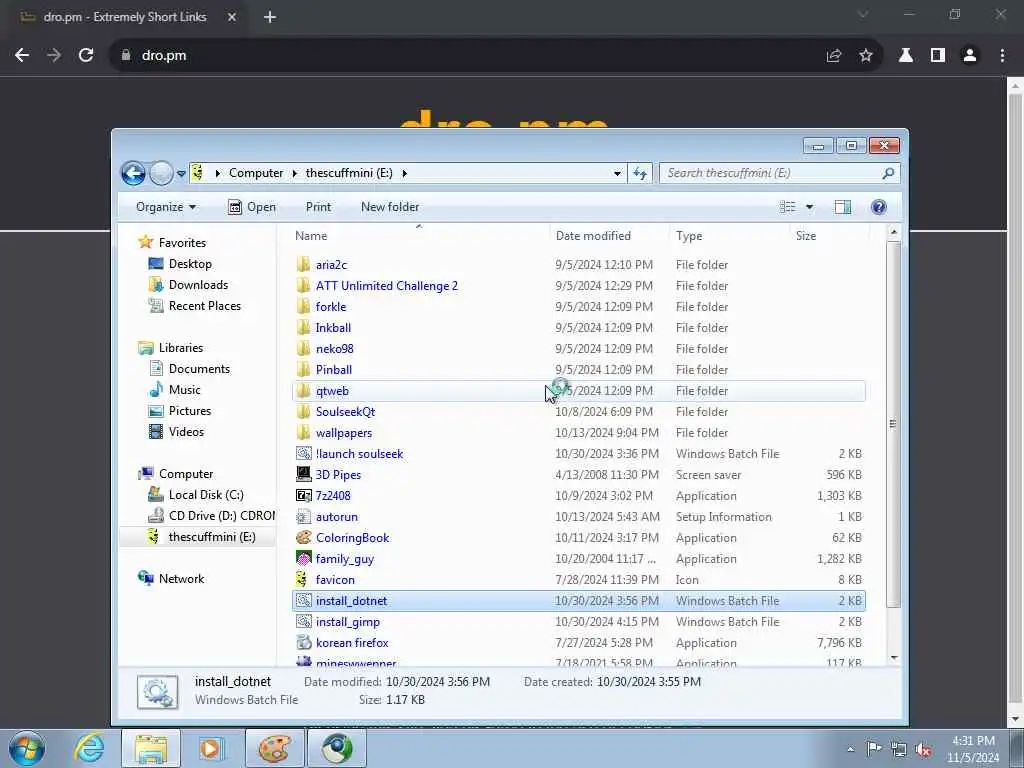The image size is (1024, 768).
Task: Click the refresh button beside address bar
Action: [x=640, y=173]
